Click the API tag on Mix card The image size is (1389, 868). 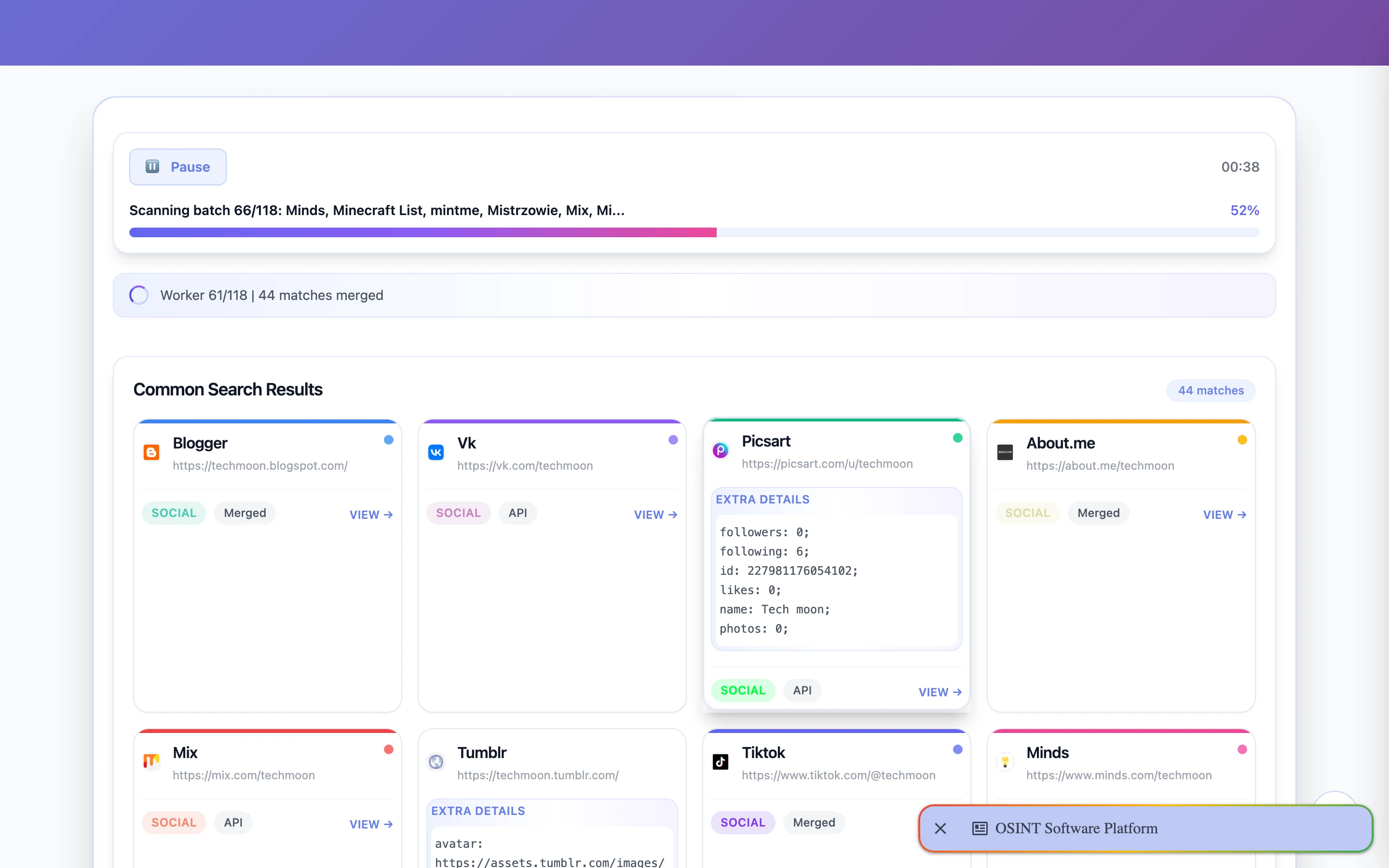coord(233,822)
